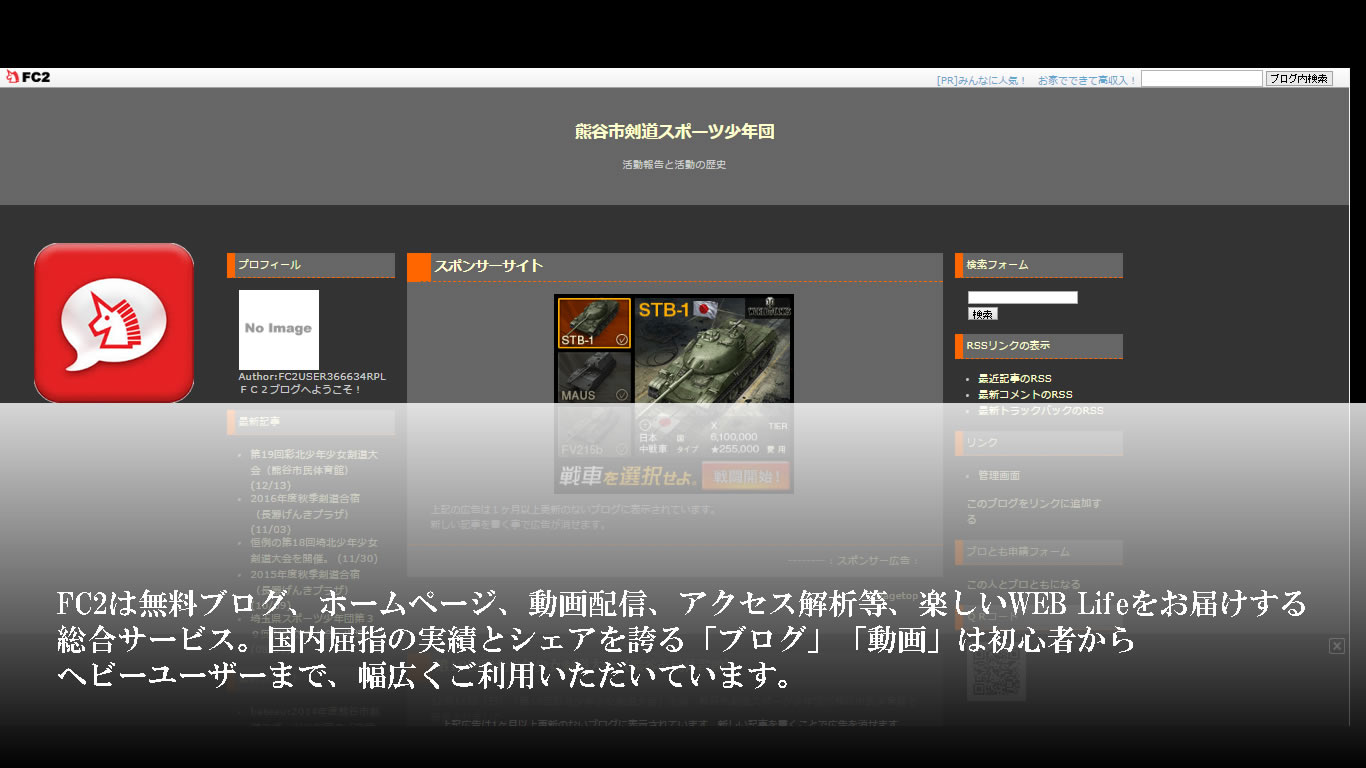Open the 管理画面 link
1366x768 pixels.
(999, 476)
